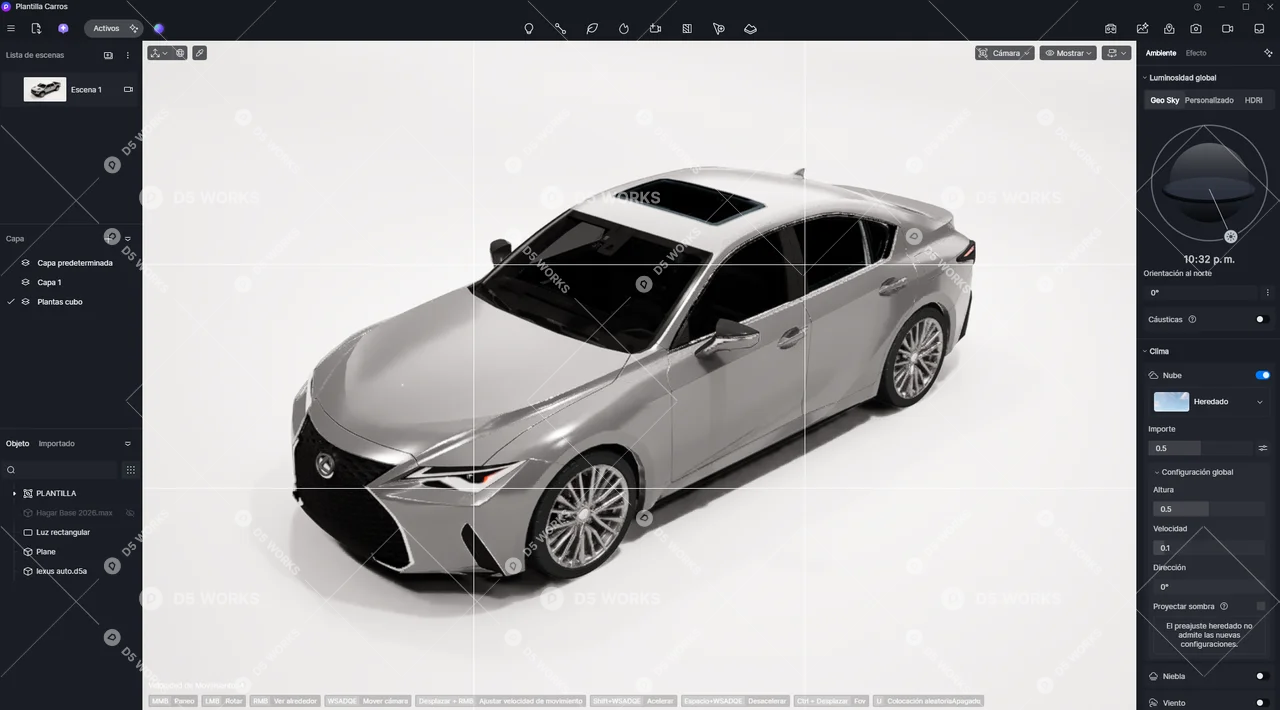Show the hidden Hagar Base 2026.max object
1280x710 pixels.
pos(130,513)
